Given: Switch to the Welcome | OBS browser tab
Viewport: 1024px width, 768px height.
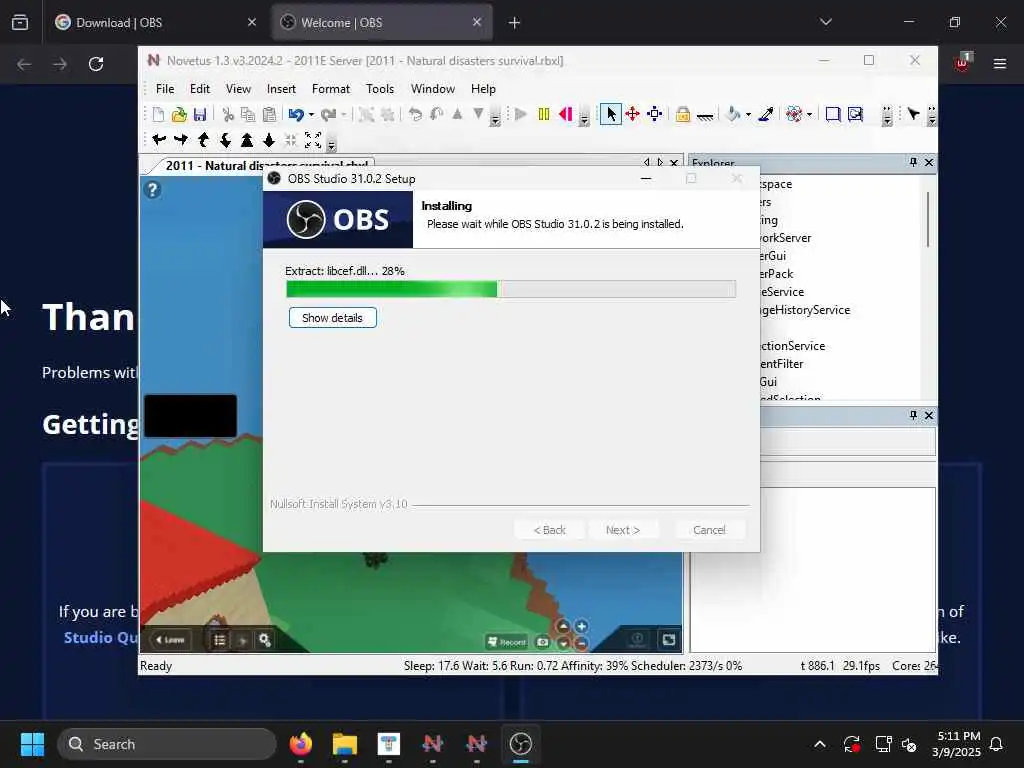Looking at the screenshot, I should tap(381, 22).
